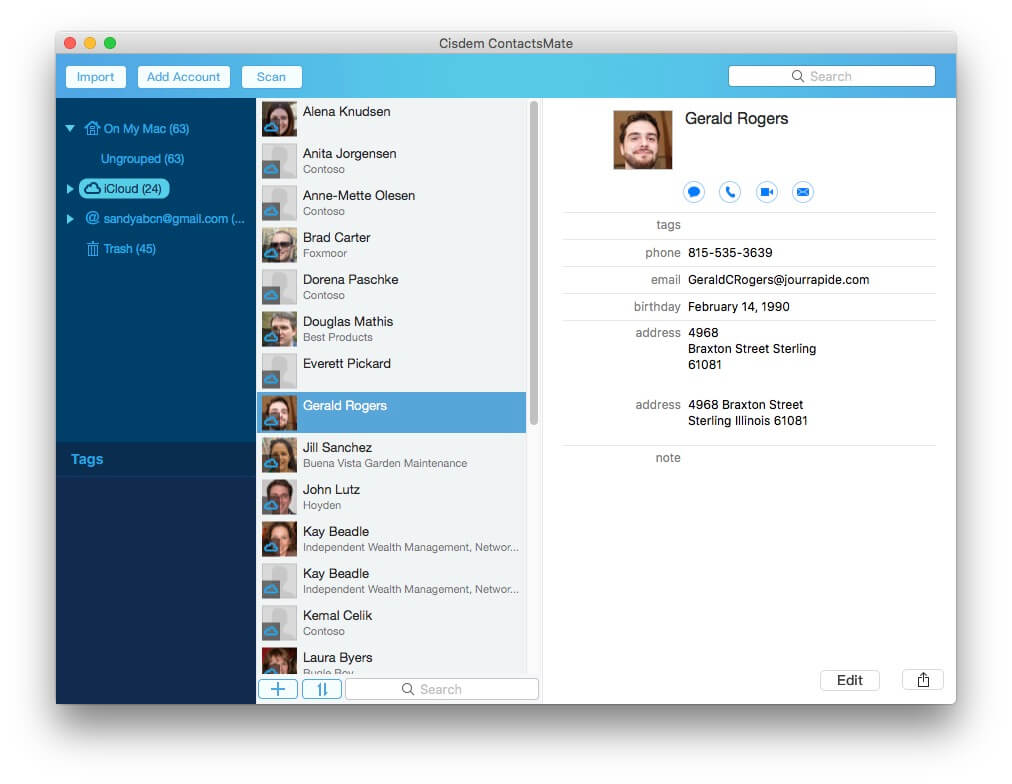
Task: Open the sort order button
Action: tap(321, 689)
